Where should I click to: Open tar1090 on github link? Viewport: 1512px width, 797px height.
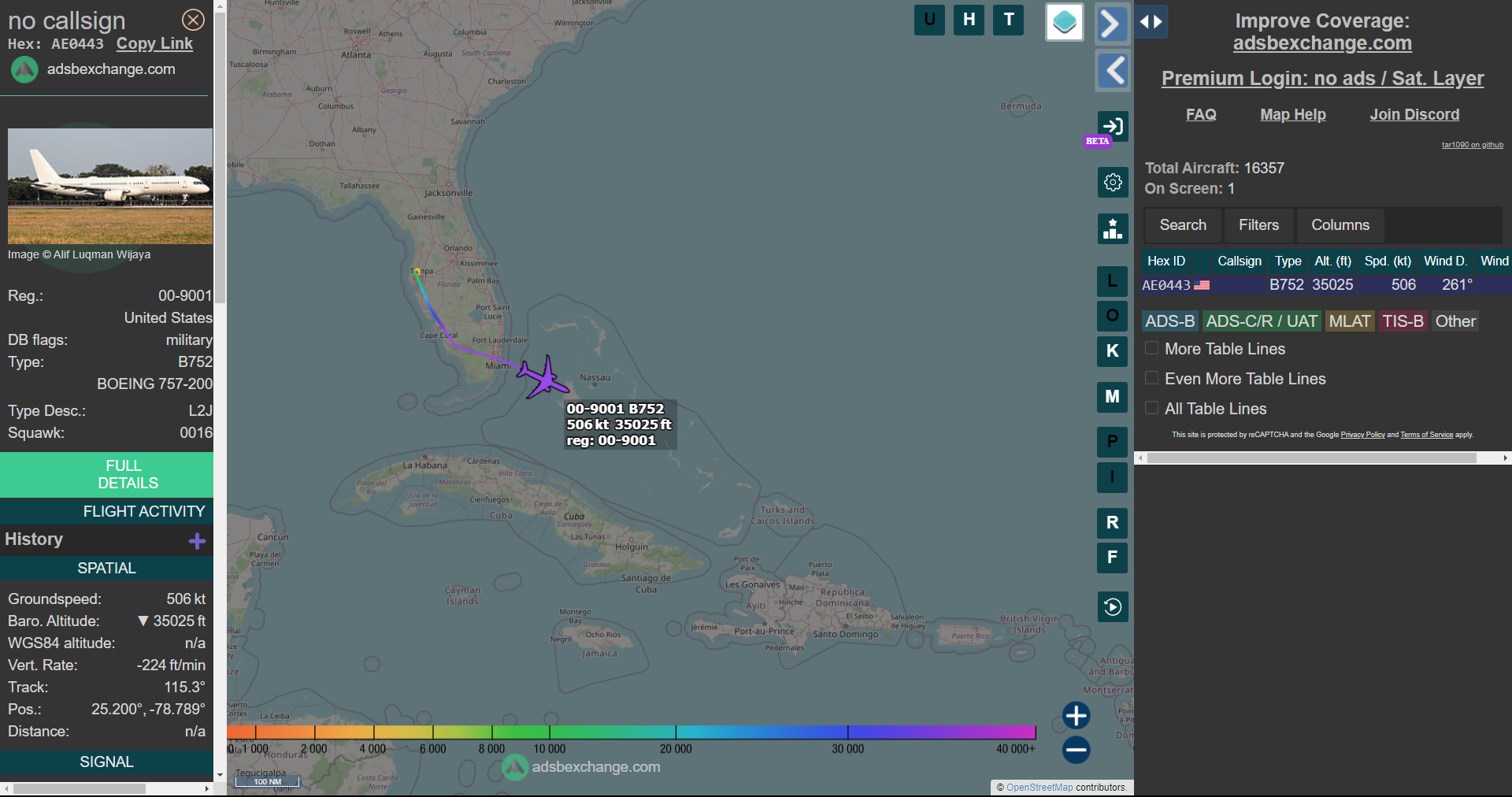pyautogui.click(x=1473, y=145)
